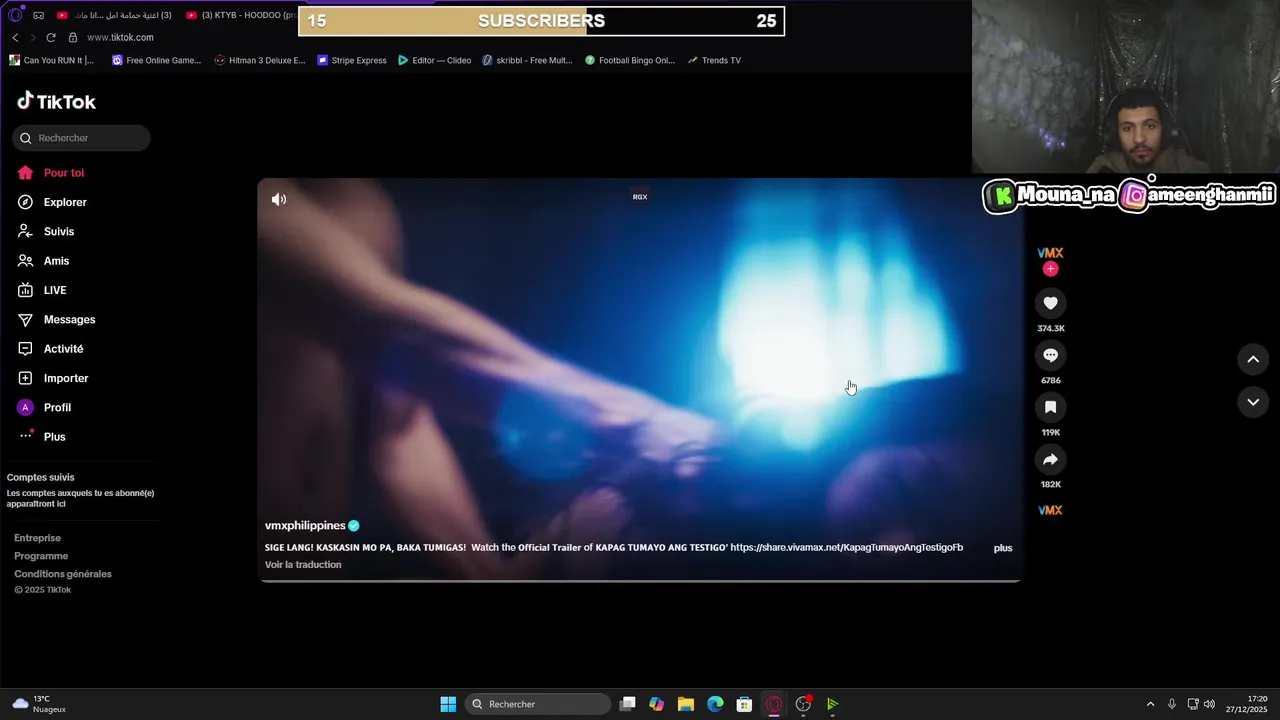Viewport: 1280px width, 720px height.
Task: Click the TikTok logo in the sidebar
Action: point(56,101)
